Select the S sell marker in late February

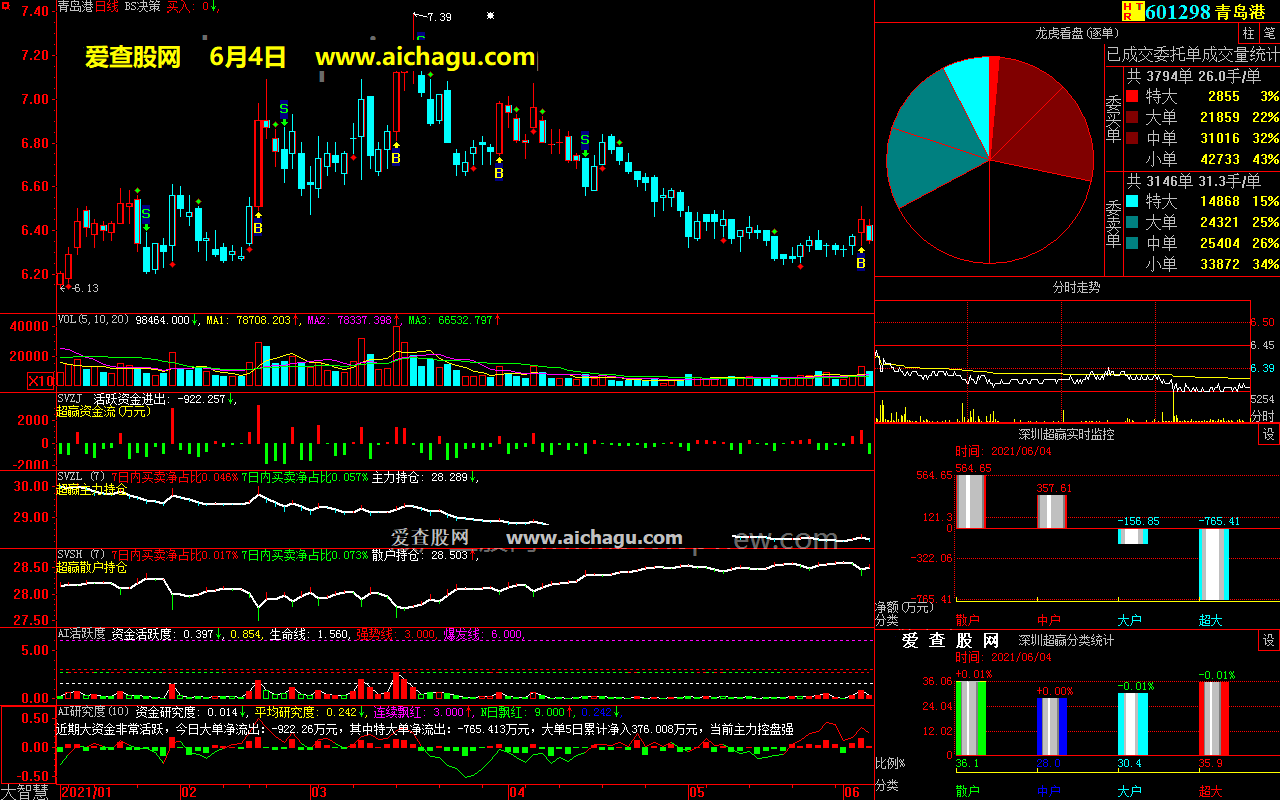click(x=284, y=109)
